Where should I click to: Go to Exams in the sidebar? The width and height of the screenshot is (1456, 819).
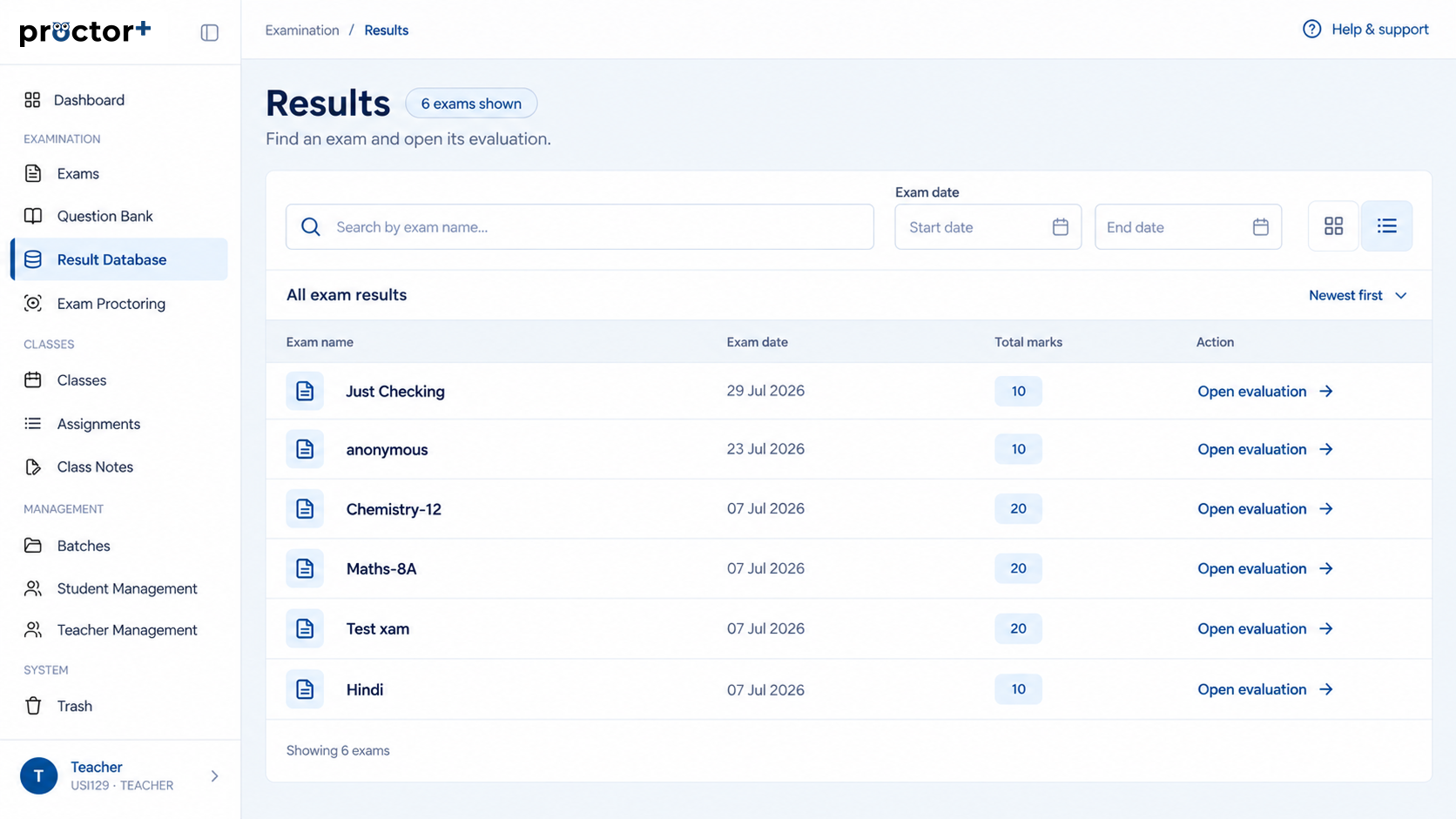[119, 173]
